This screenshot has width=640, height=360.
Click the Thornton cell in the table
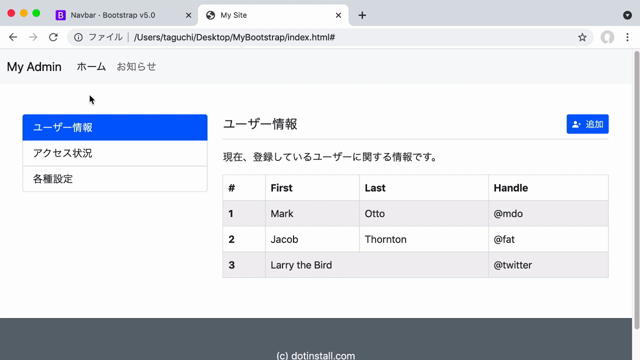click(x=424, y=239)
